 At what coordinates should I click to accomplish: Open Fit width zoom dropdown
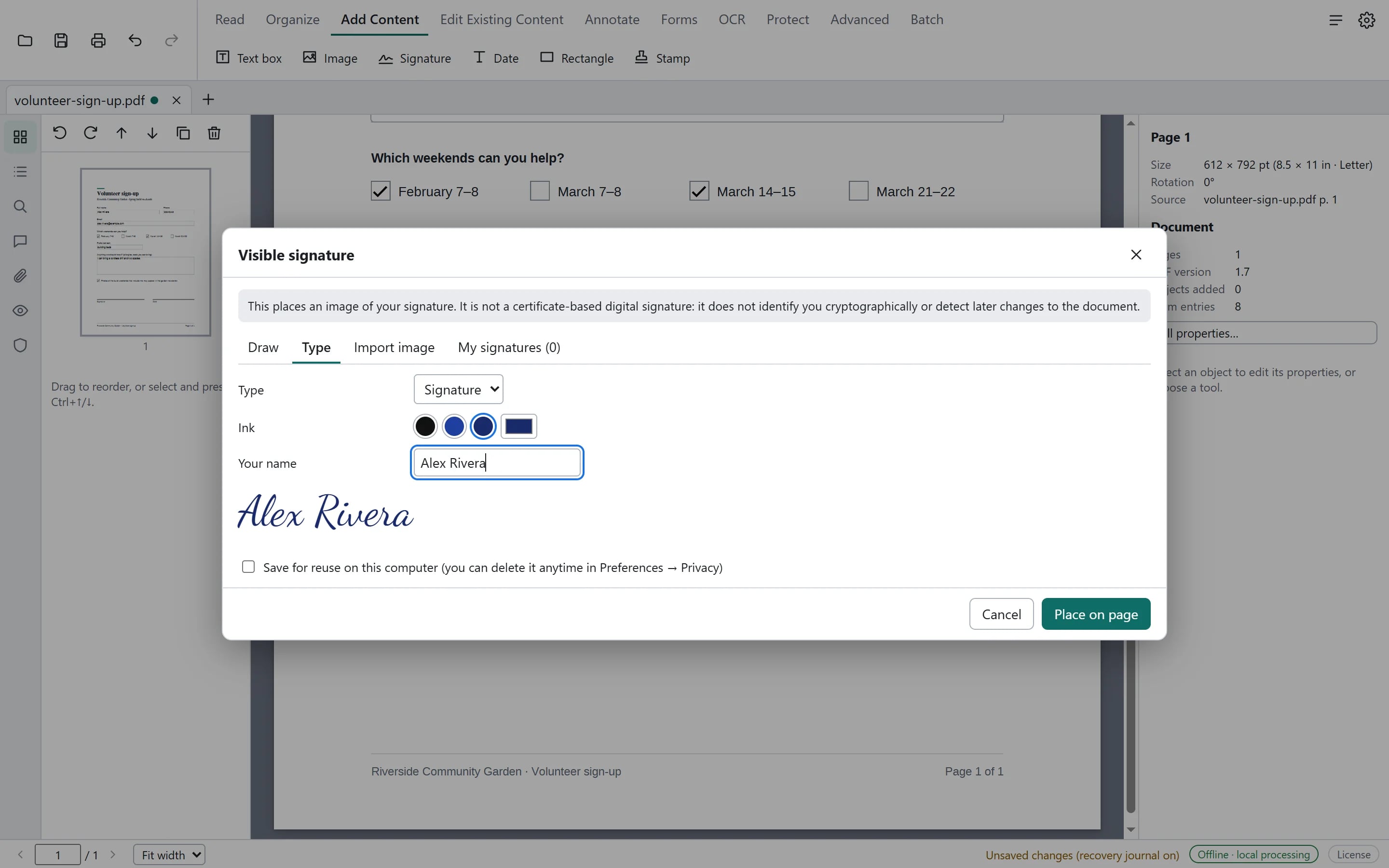[169, 855]
